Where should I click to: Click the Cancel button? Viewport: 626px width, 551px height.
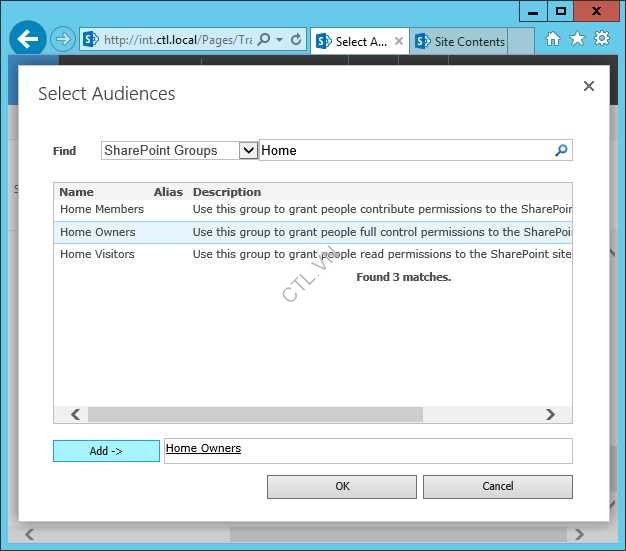[x=497, y=486]
